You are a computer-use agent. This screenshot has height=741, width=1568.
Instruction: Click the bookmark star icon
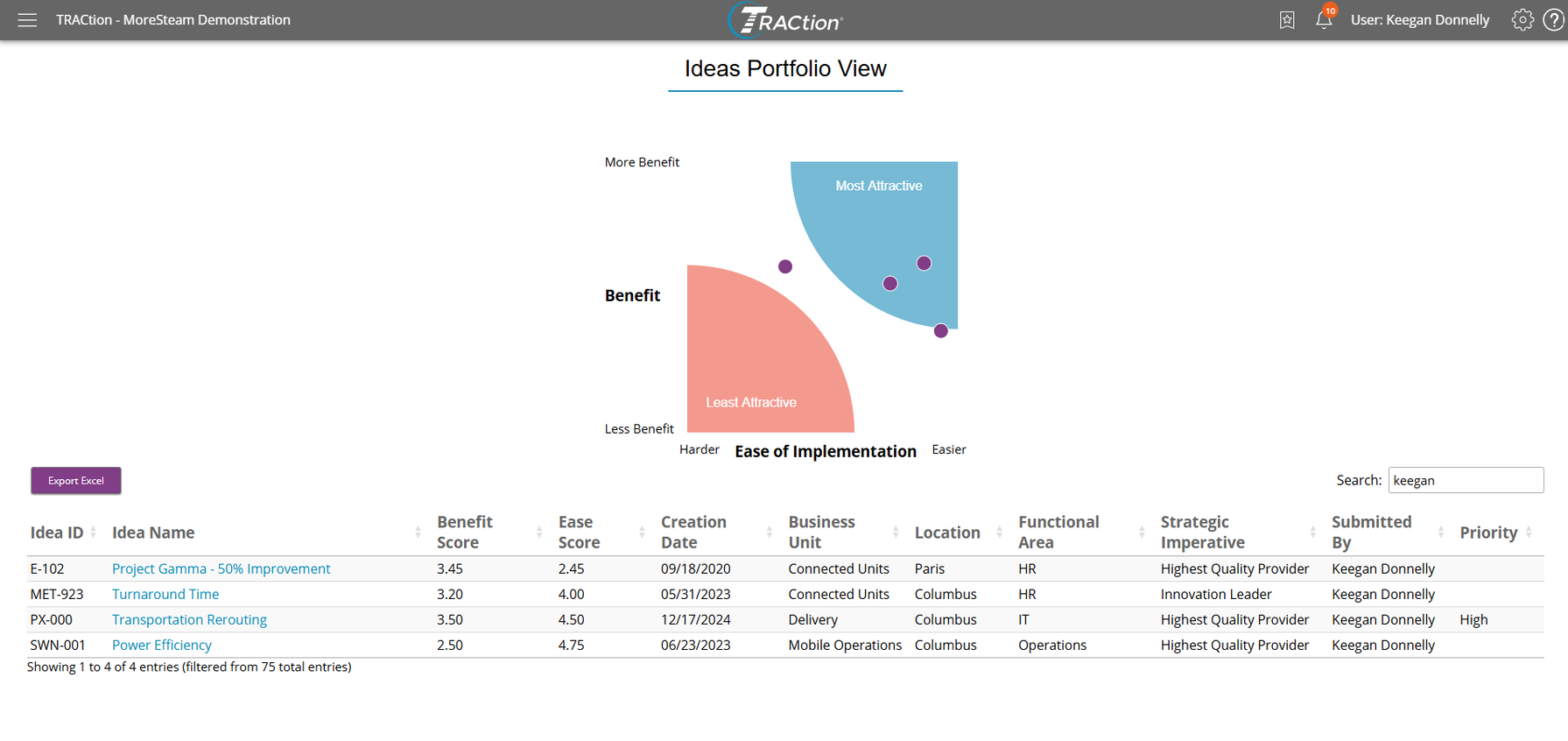coord(1286,20)
